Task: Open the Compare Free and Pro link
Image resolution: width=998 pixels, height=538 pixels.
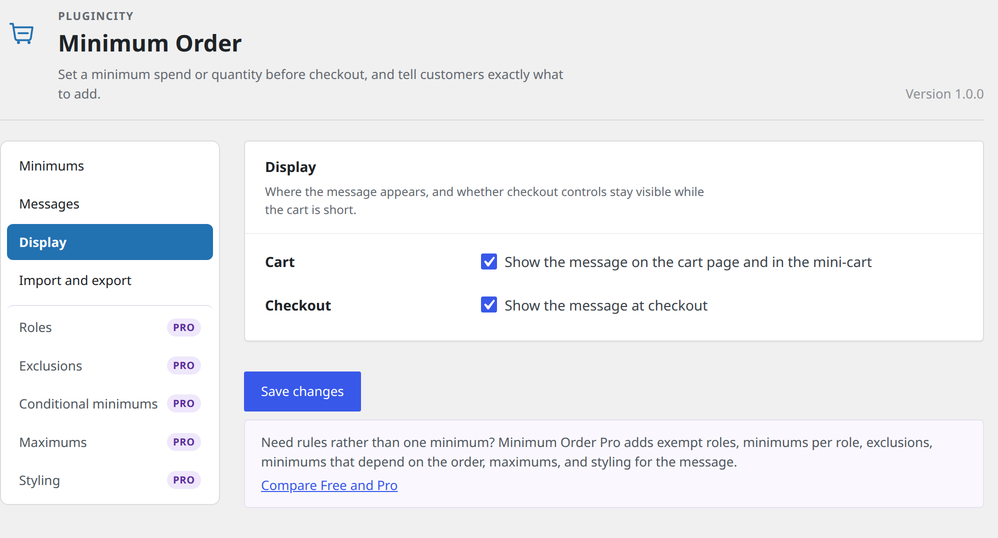Action: 329,485
